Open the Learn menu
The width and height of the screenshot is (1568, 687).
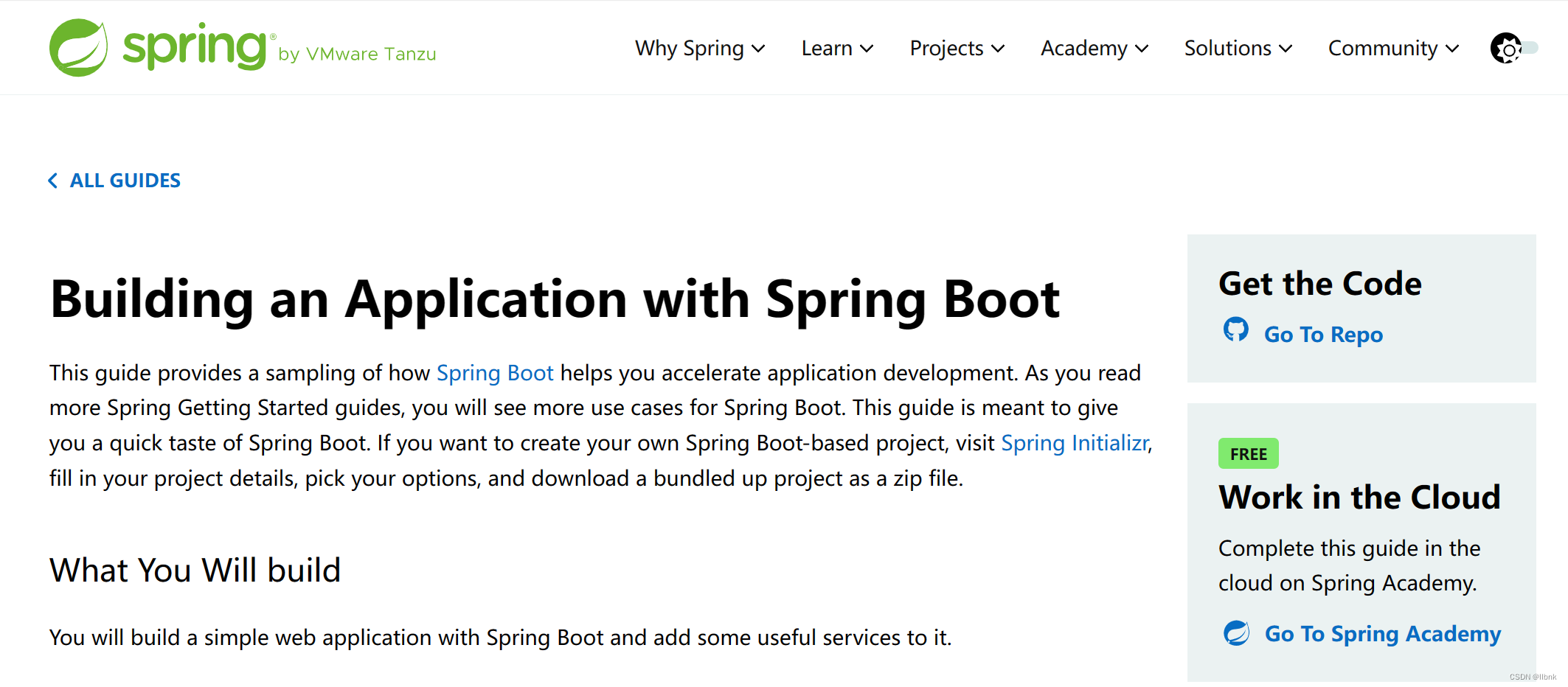tap(837, 48)
